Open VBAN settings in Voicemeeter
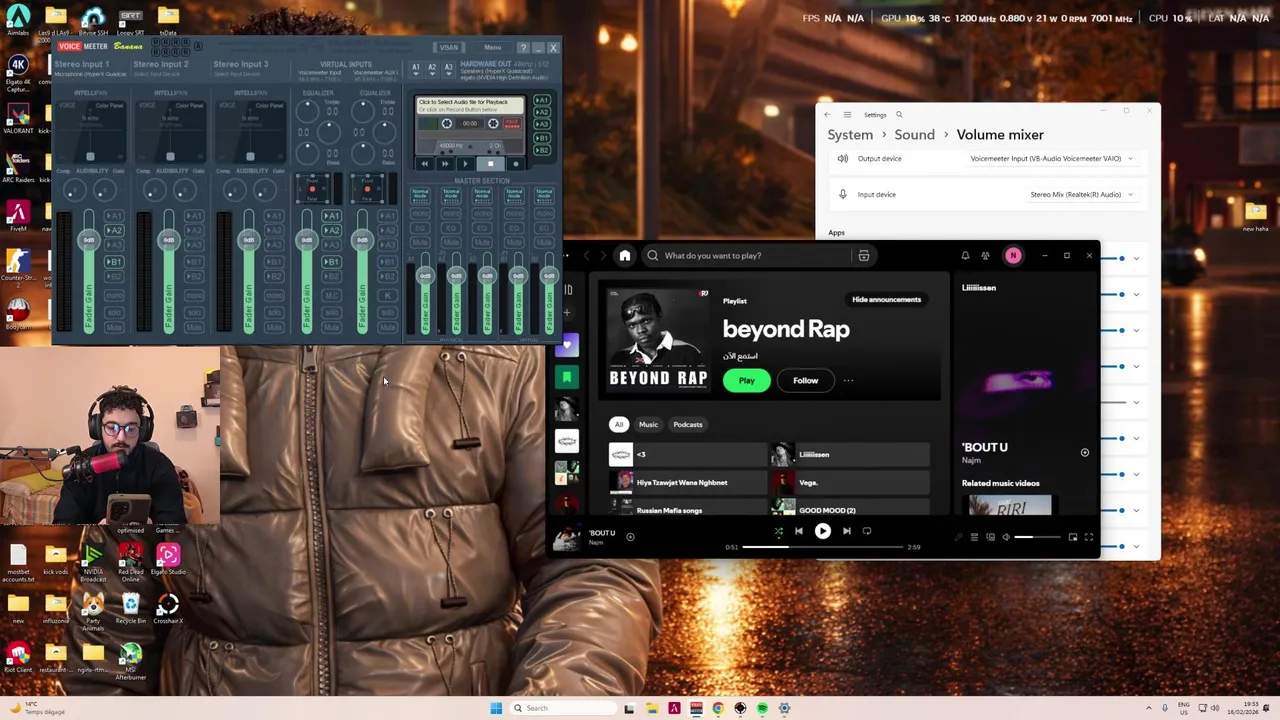Image resolution: width=1280 pixels, height=720 pixels. (449, 47)
